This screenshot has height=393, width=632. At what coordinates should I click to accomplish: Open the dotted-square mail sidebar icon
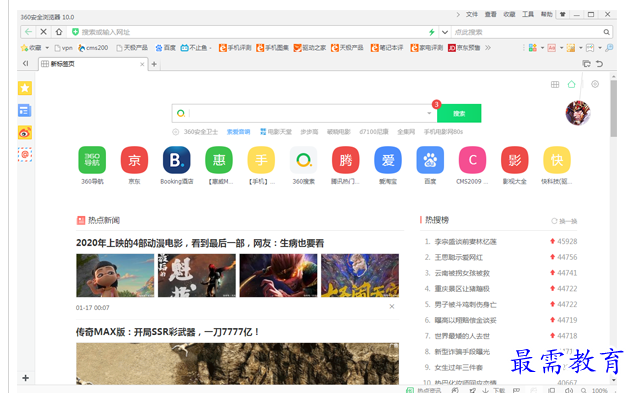[25, 154]
